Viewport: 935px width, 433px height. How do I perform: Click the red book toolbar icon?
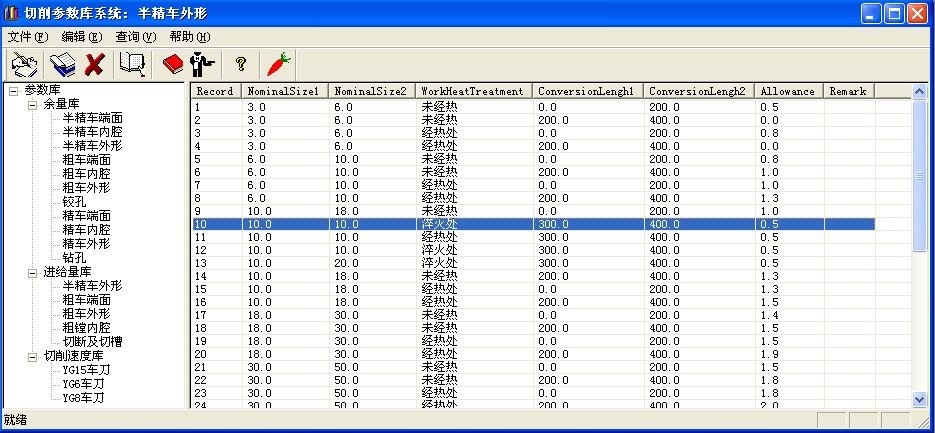pos(172,65)
